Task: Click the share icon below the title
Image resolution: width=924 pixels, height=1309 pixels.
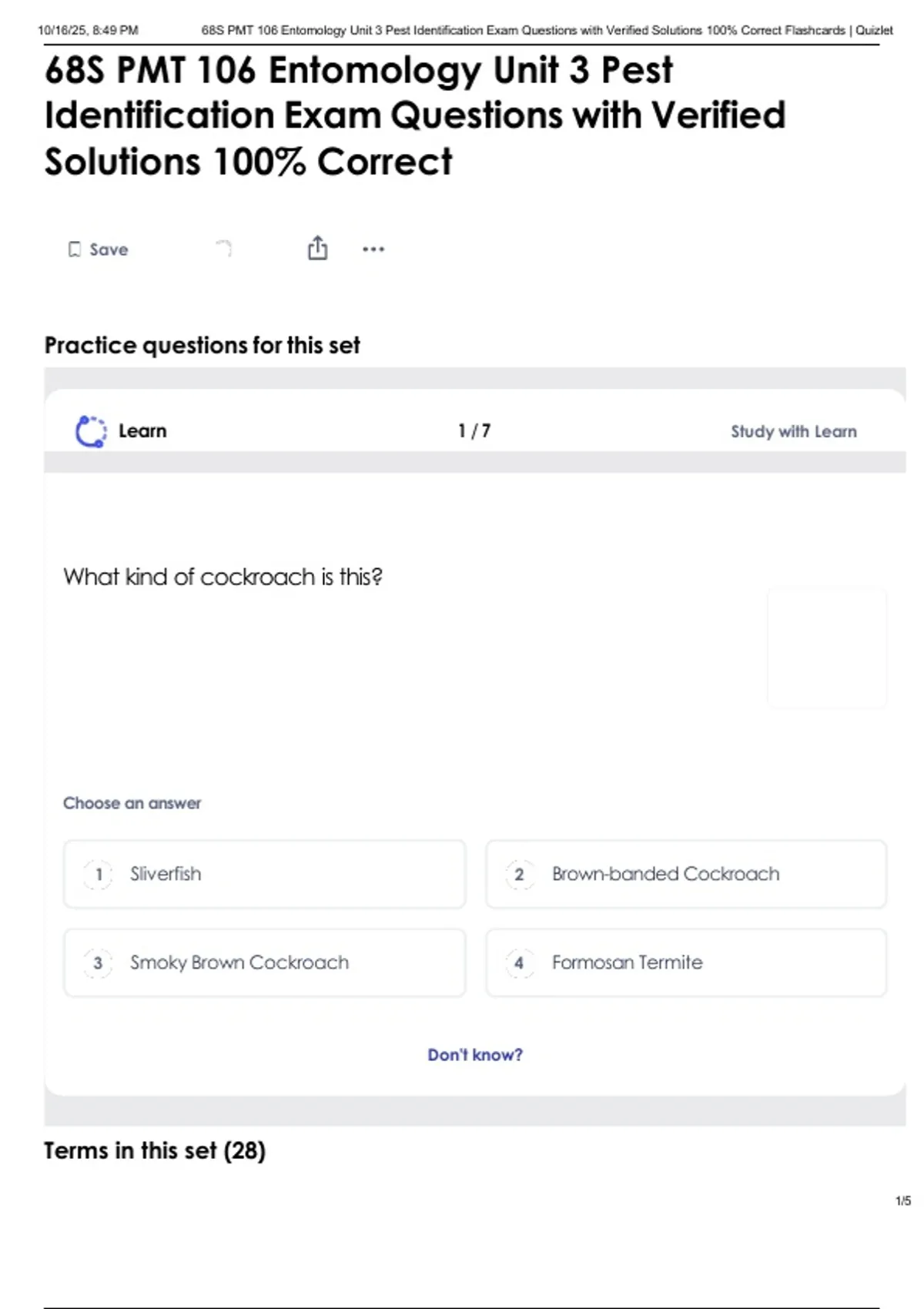Action: (x=317, y=248)
